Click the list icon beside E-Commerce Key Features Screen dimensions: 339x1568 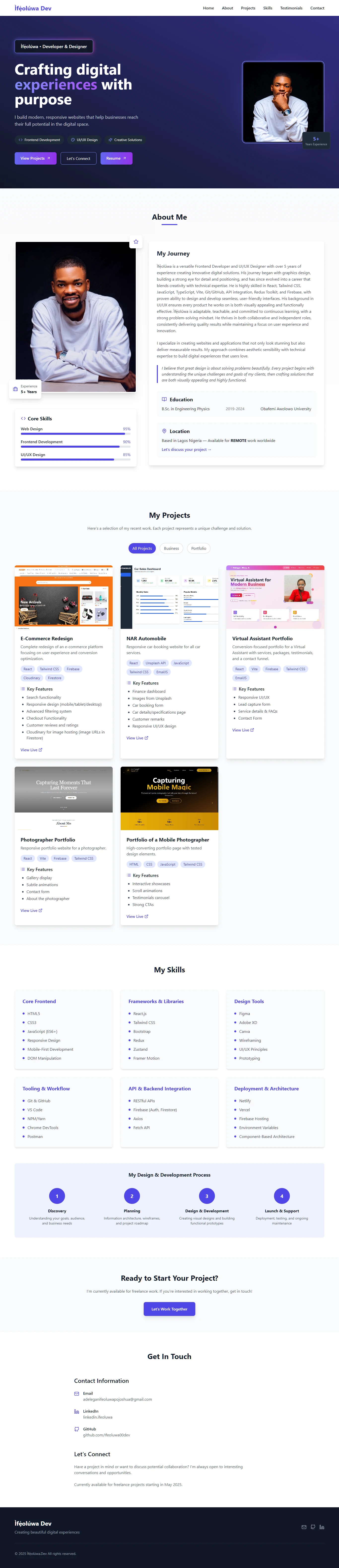[x=23, y=689]
